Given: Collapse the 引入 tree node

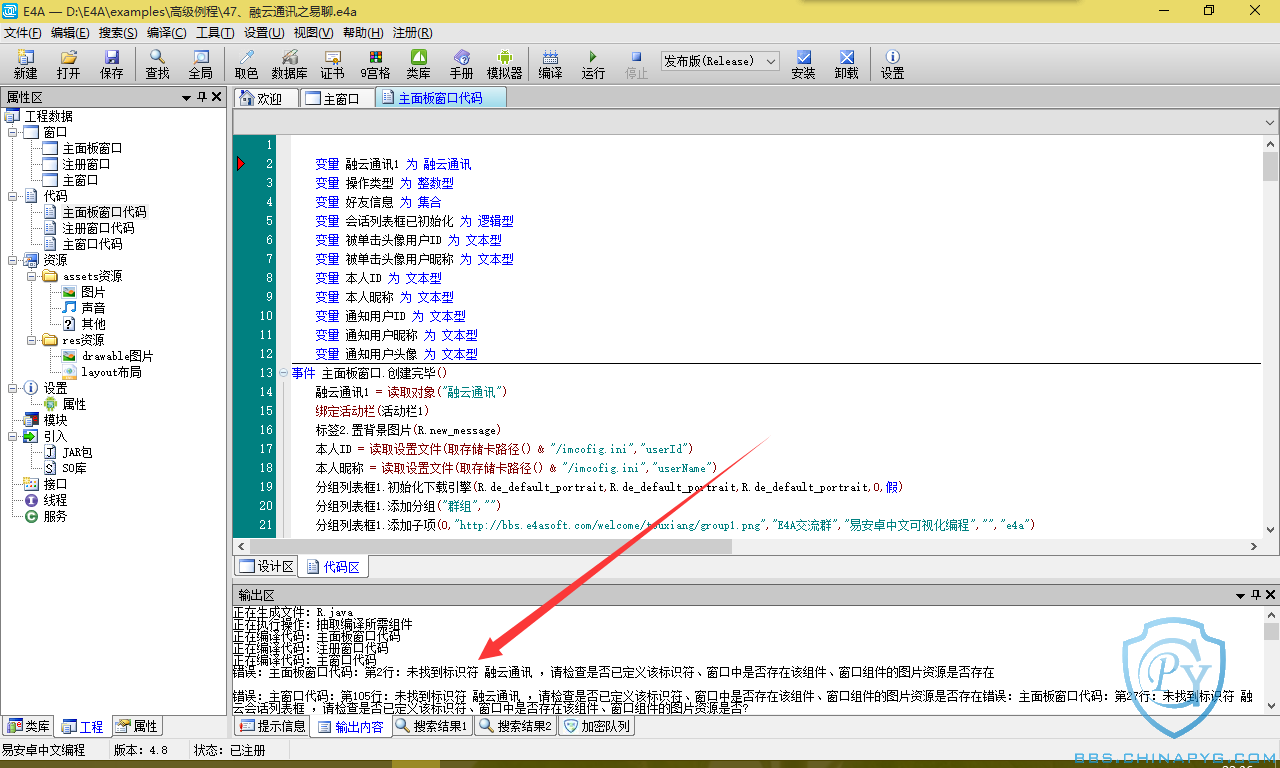Looking at the screenshot, I should pyautogui.click(x=13, y=437).
